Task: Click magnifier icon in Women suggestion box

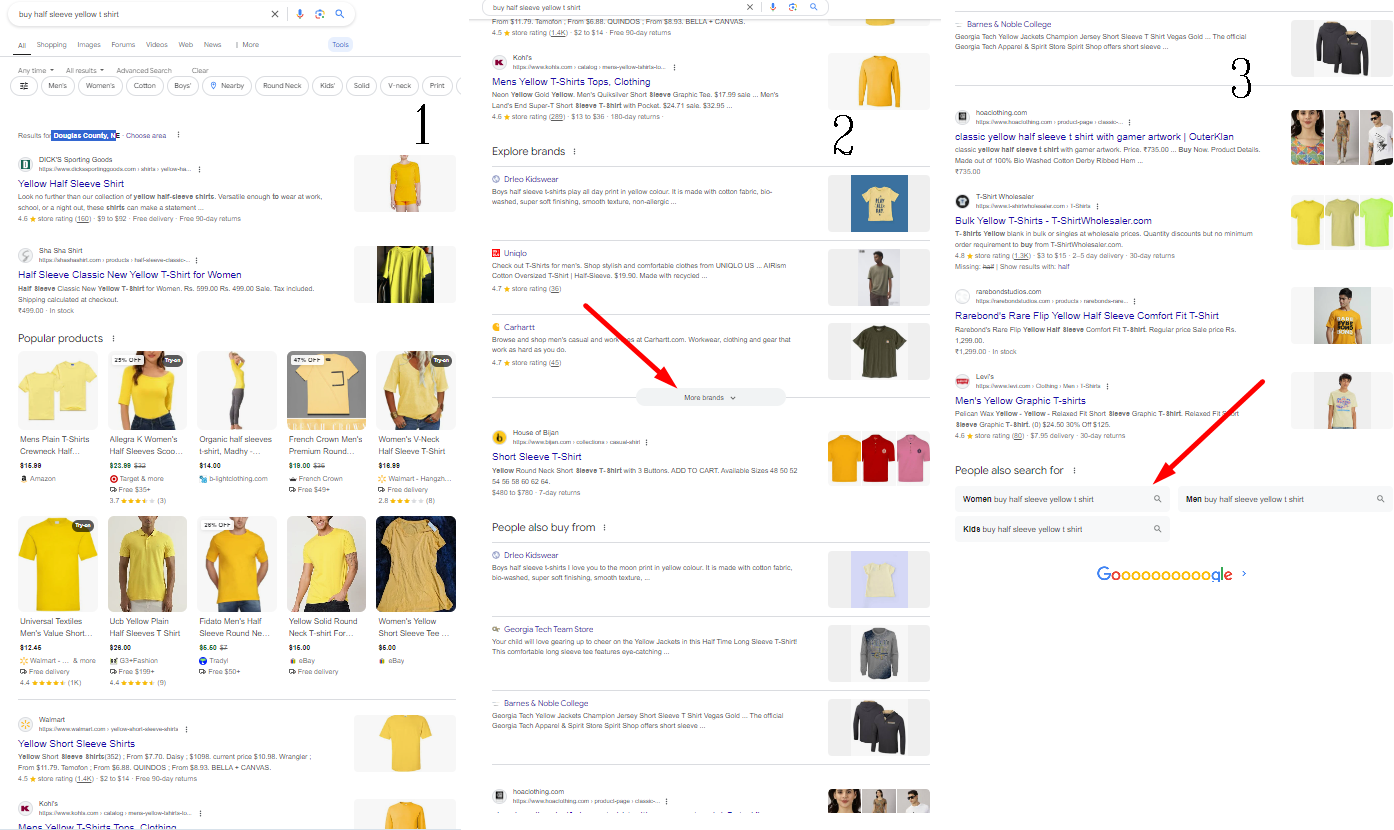Action: click(1158, 499)
